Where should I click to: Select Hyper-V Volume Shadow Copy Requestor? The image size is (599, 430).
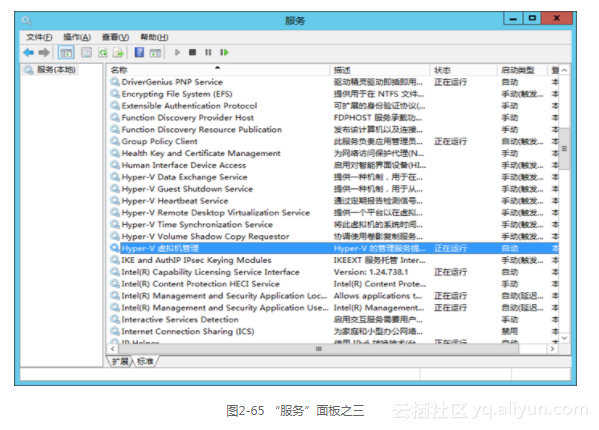(334, 236)
